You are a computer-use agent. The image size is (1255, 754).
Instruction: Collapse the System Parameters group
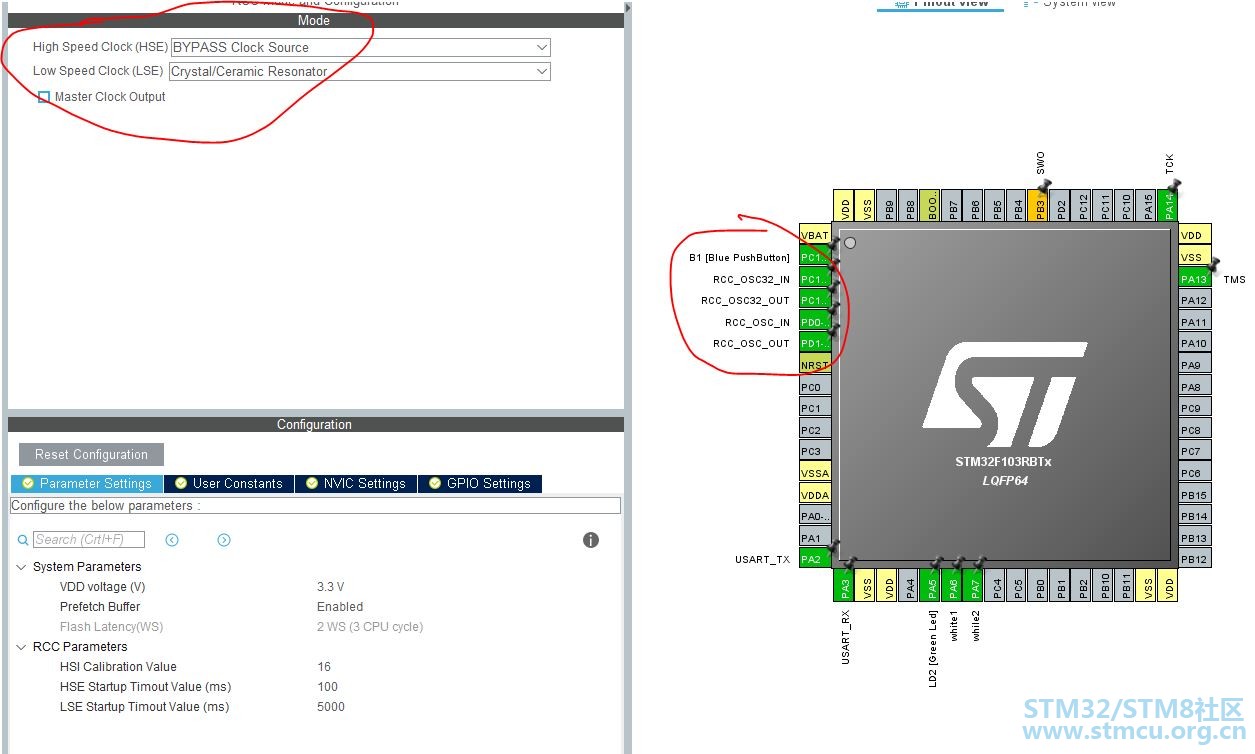[x=22, y=567]
